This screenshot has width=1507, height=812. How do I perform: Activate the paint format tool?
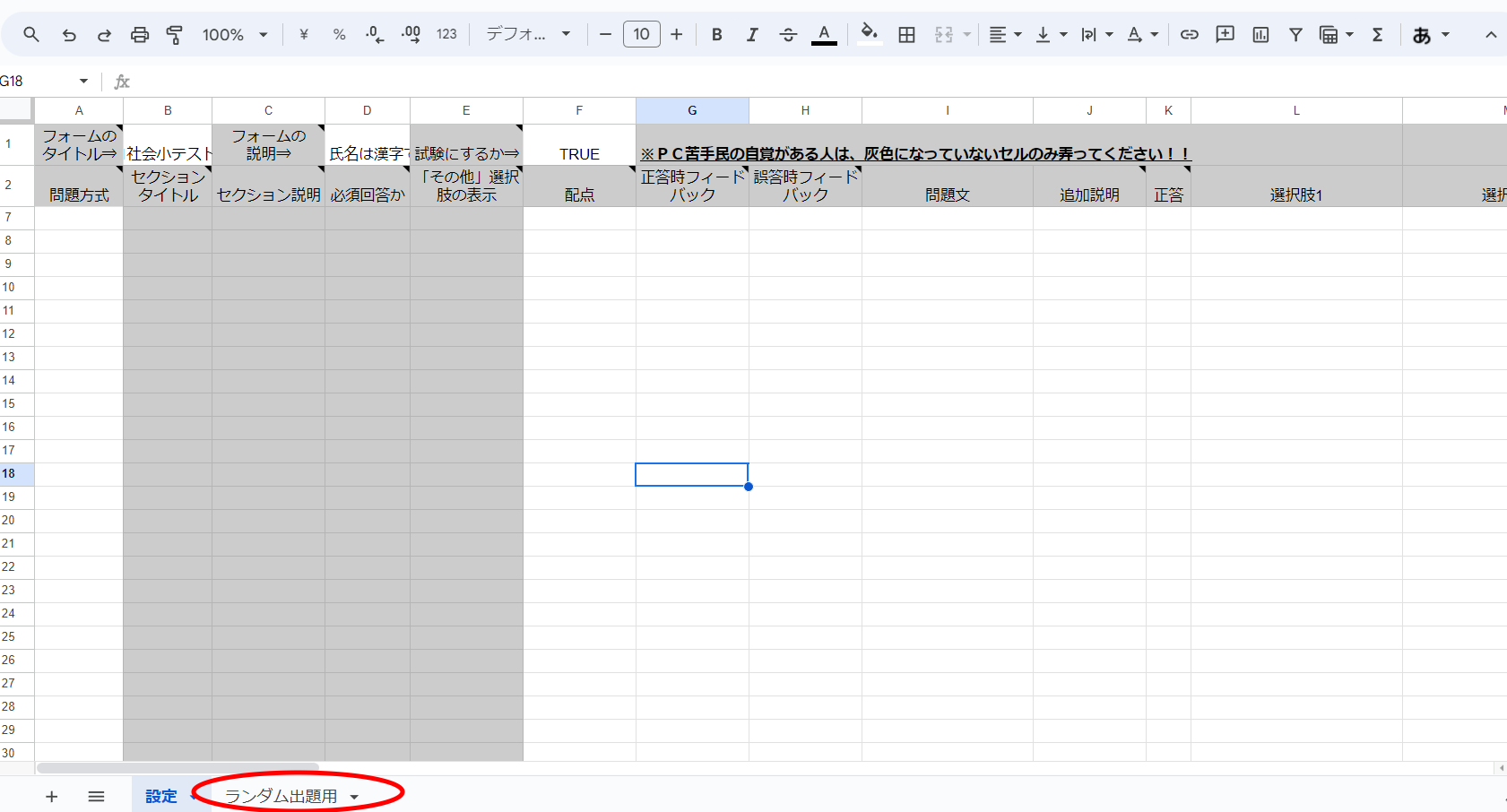(x=175, y=34)
